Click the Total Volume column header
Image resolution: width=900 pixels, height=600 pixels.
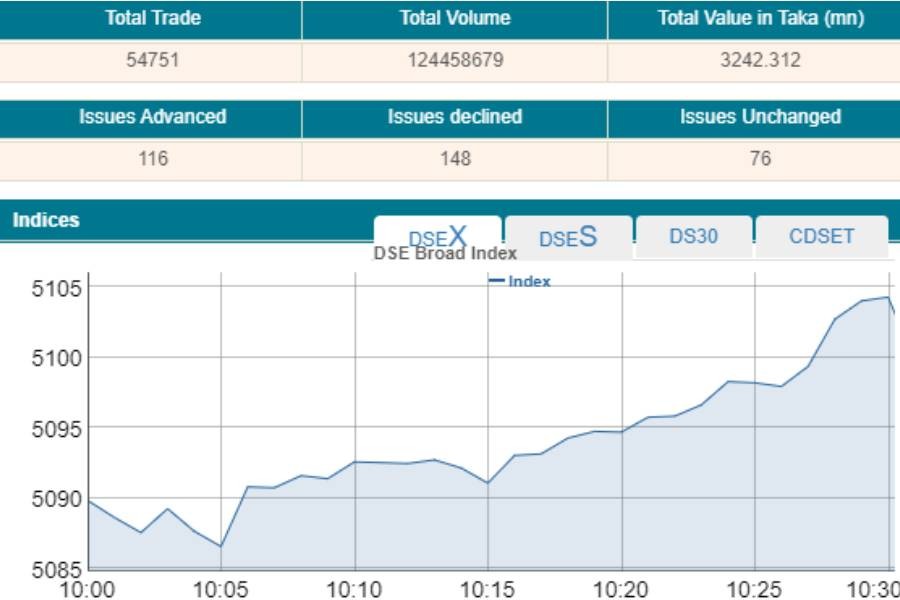455,18
